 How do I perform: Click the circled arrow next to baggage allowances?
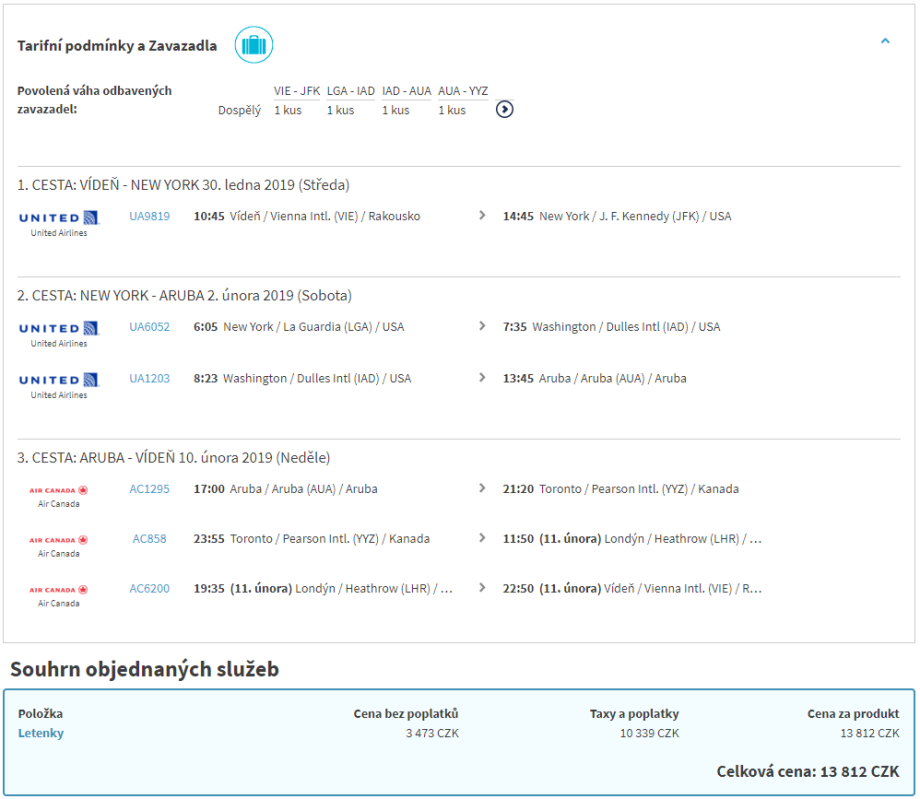click(x=505, y=109)
